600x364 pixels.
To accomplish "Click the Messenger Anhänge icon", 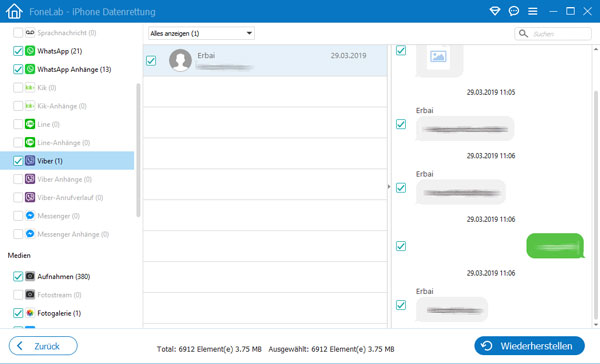I will (x=30, y=234).
